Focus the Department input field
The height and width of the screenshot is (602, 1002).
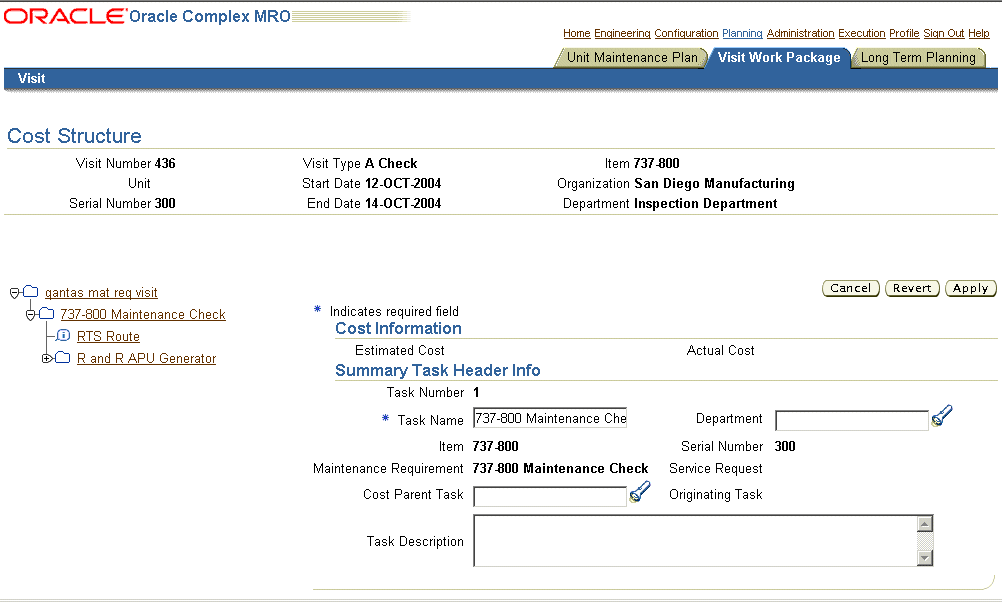(852, 420)
